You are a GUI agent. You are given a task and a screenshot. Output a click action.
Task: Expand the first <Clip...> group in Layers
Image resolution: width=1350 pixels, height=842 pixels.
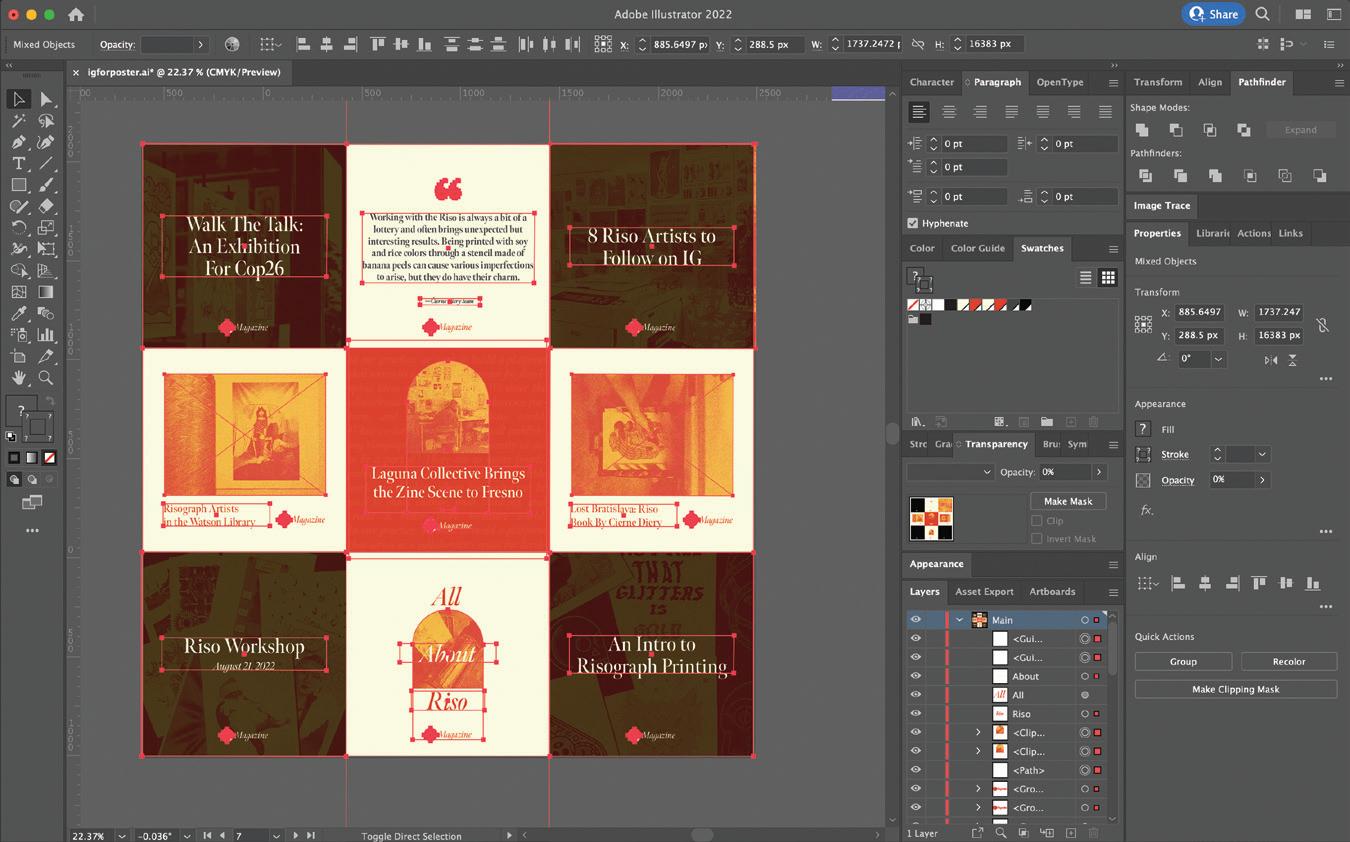tap(978, 733)
